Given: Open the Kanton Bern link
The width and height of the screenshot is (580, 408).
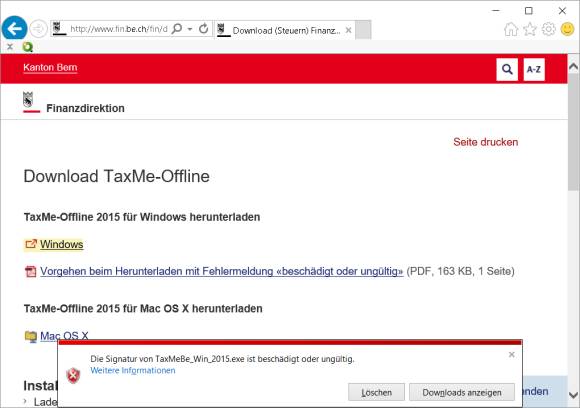Looking at the screenshot, I should pyautogui.click(x=50, y=68).
